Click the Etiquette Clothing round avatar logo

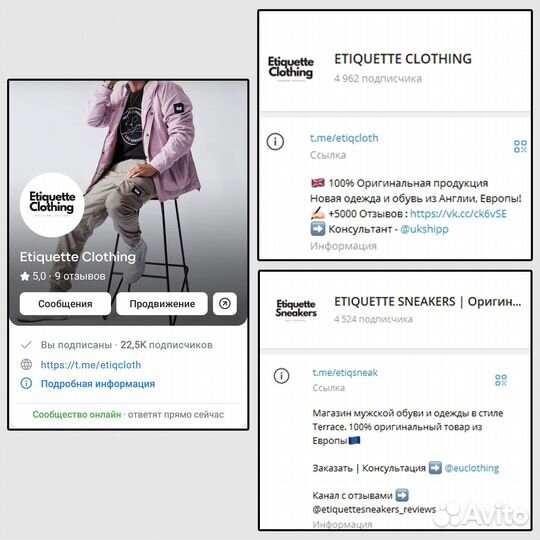(52, 205)
